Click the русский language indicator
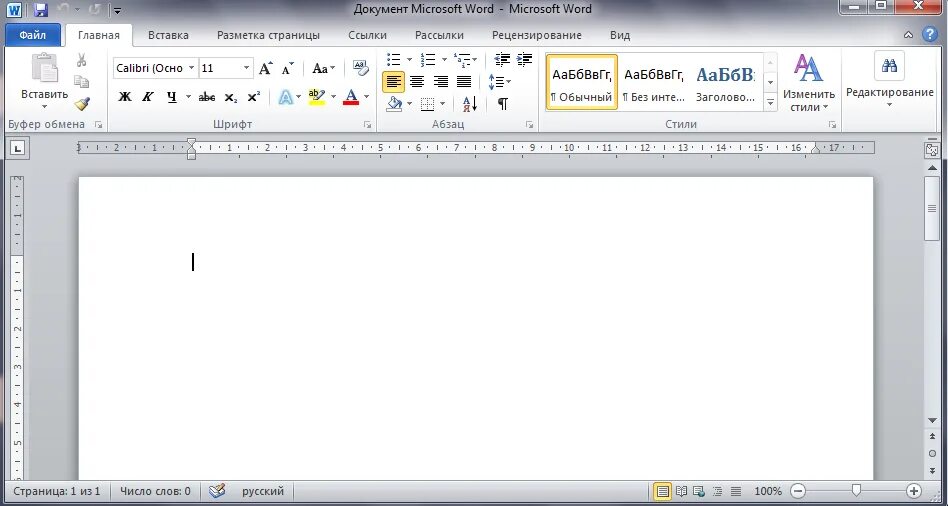948x506 pixels. pyautogui.click(x=263, y=491)
